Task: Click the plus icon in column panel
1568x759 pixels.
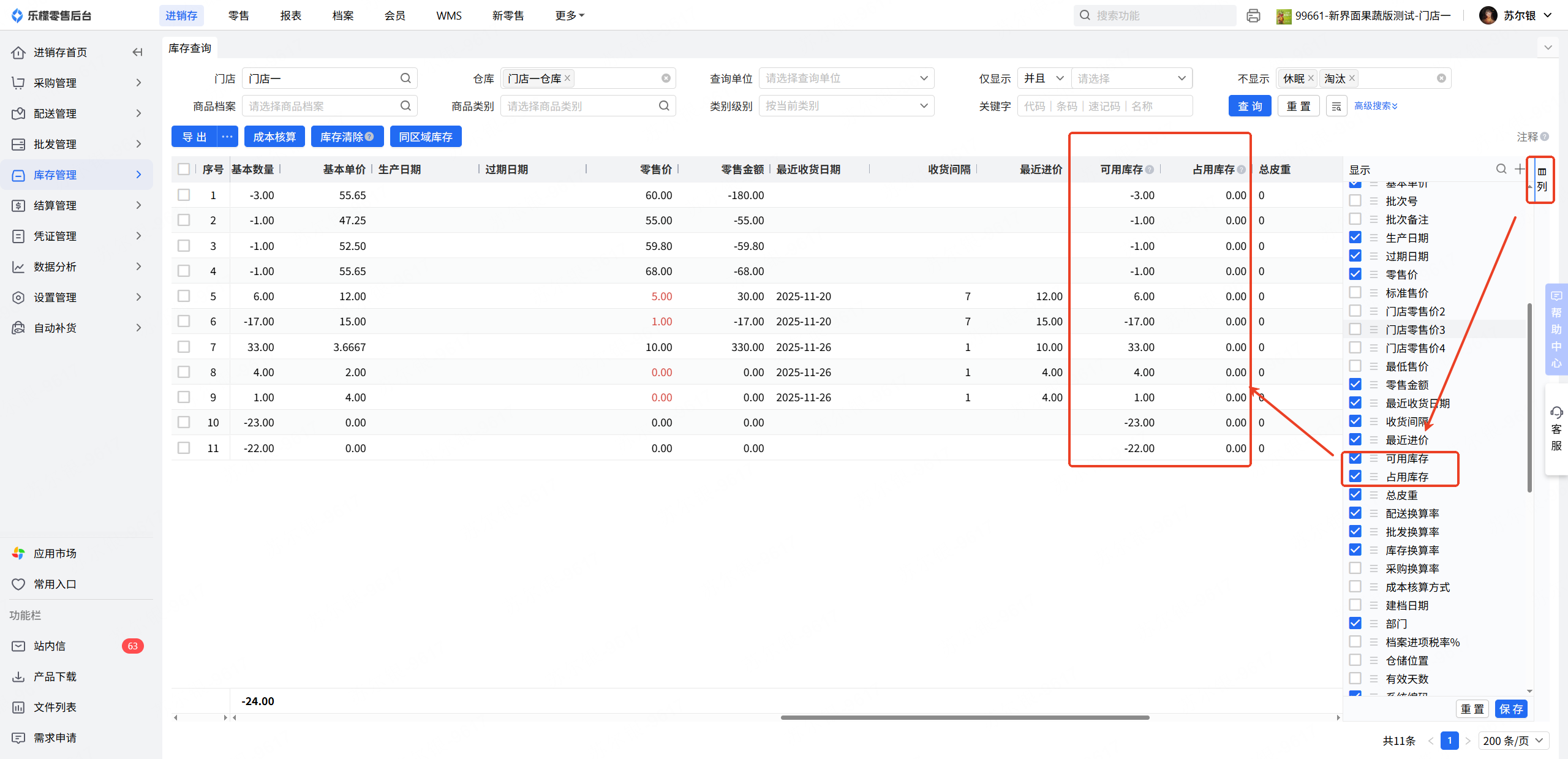Action: pyautogui.click(x=1520, y=169)
